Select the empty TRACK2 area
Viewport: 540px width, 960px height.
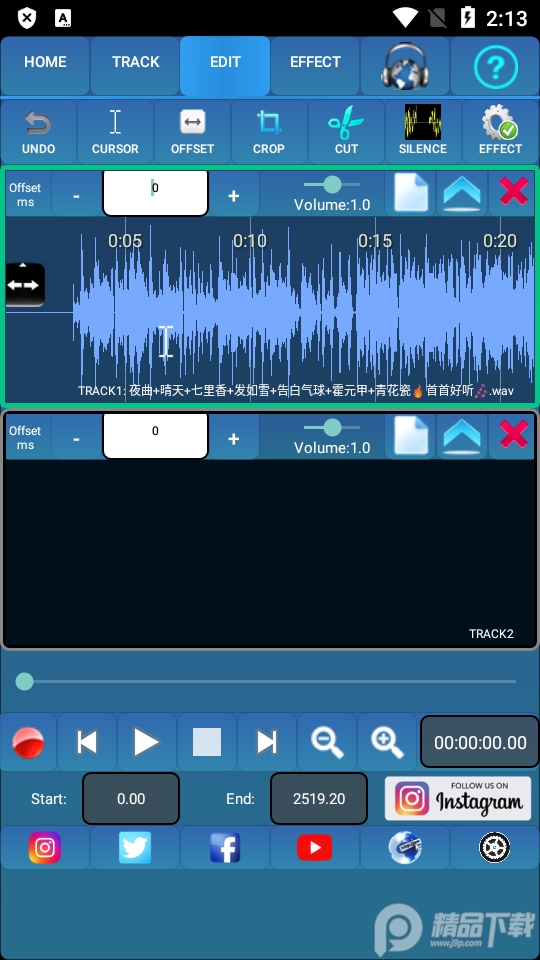click(270, 553)
